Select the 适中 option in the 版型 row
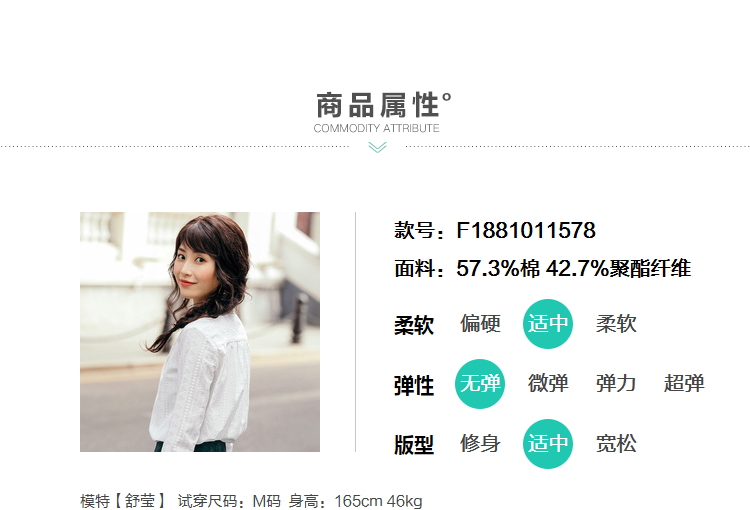Viewport: 750px width, 510px height. [548, 443]
